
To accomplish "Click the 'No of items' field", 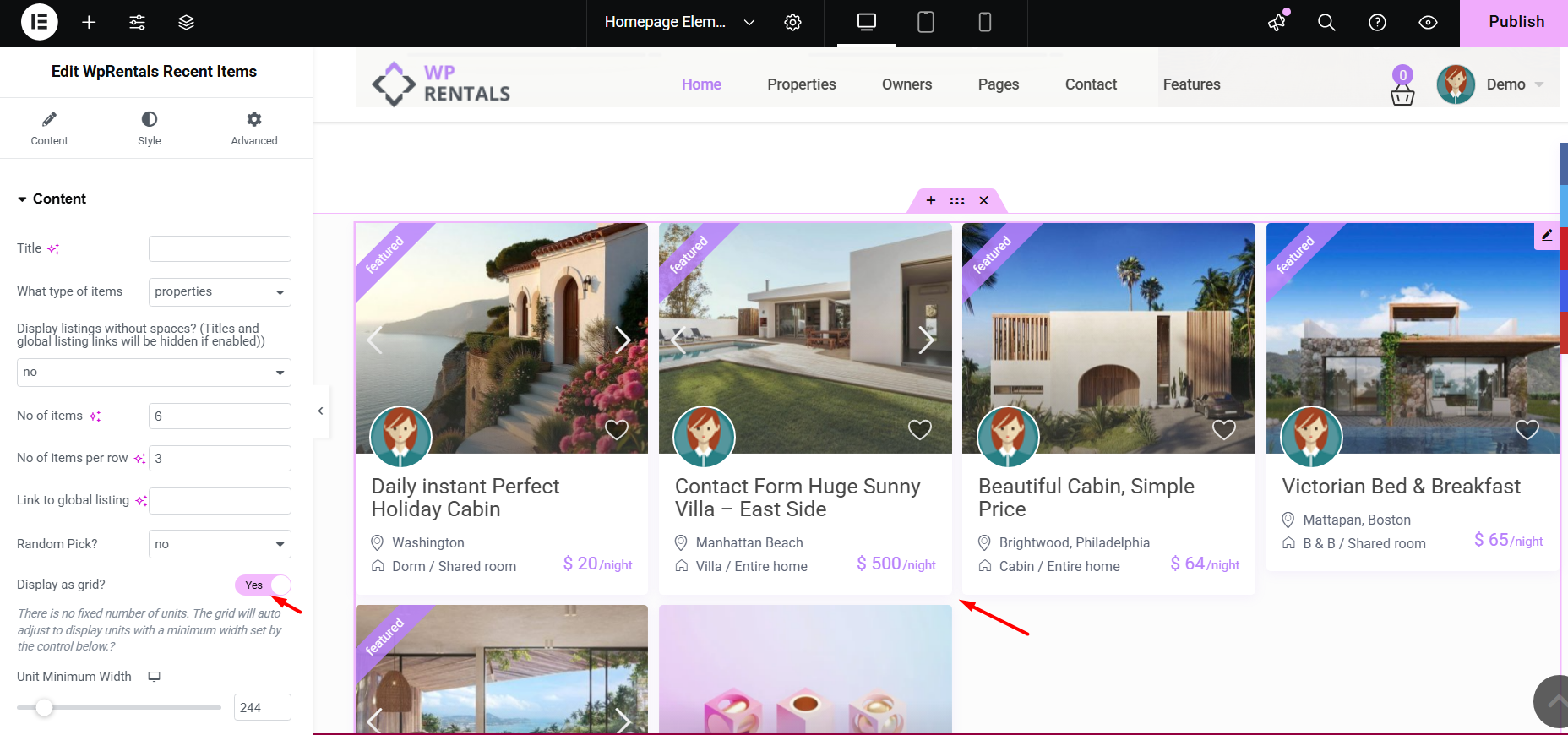I will point(220,416).
